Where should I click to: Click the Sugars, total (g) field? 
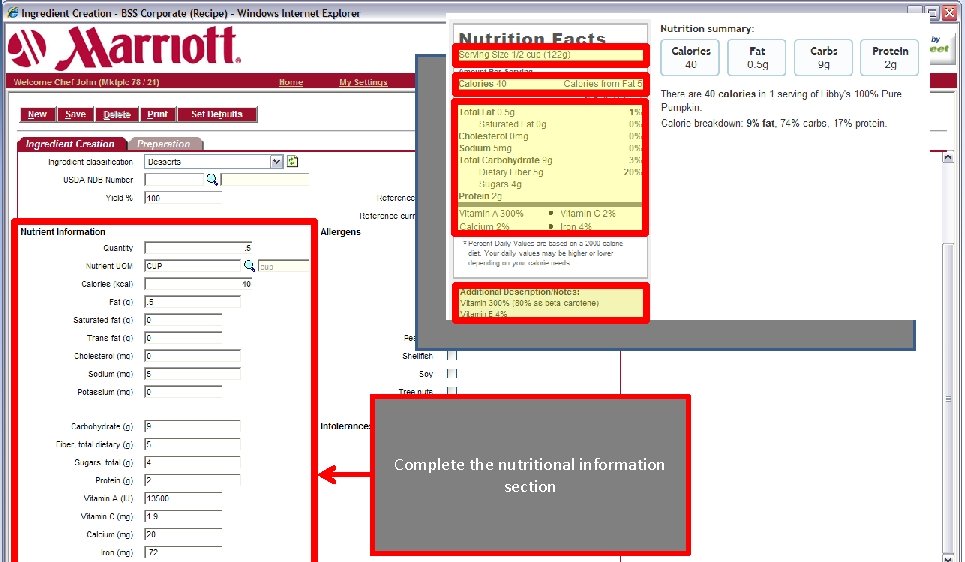(x=193, y=462)
